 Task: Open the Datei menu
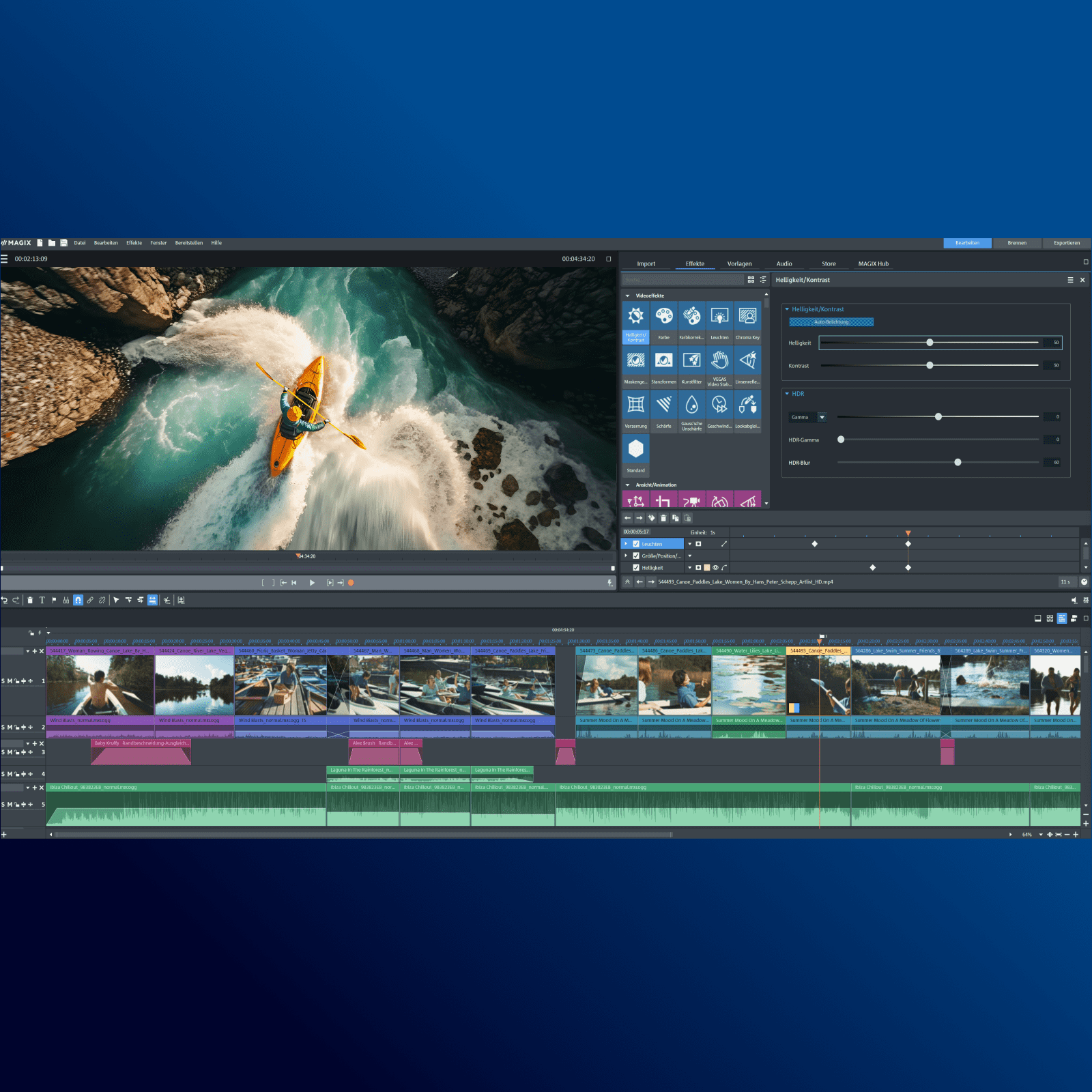[80, 243]
